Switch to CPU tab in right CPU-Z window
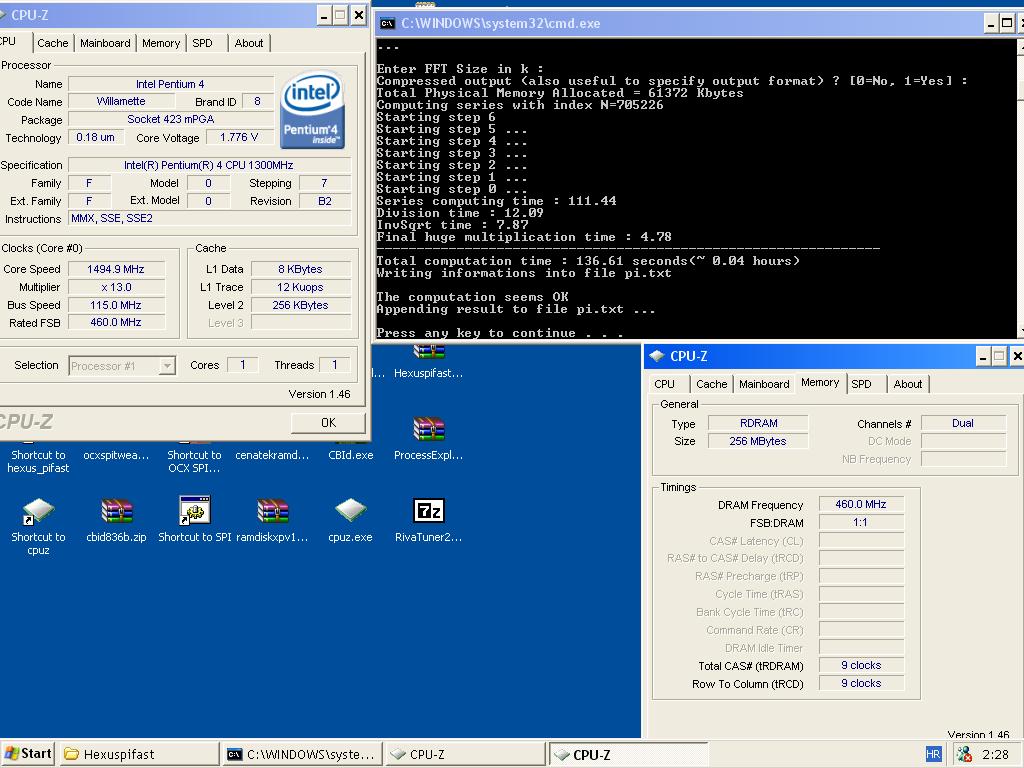 [x=664, y=384]
